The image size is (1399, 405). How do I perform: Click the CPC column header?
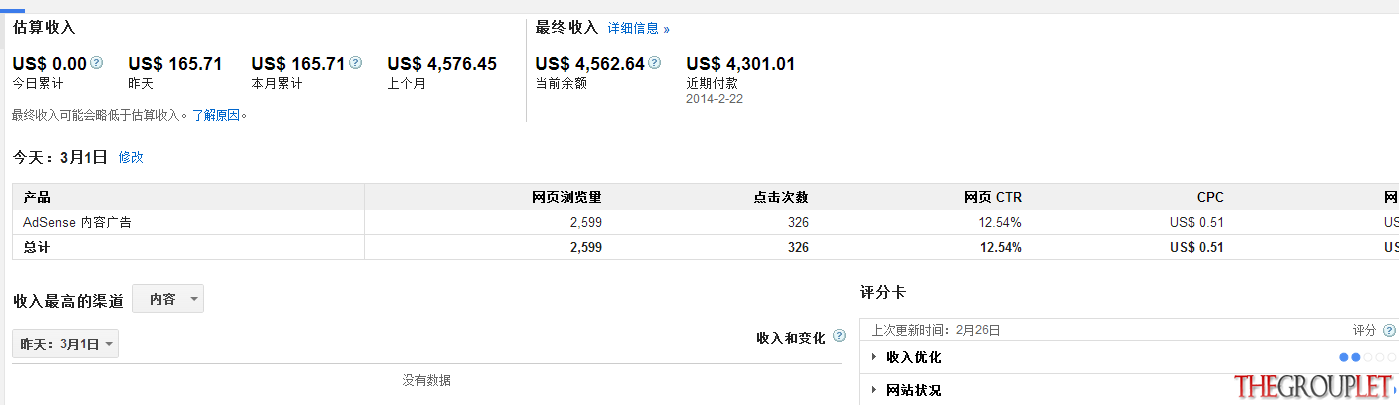[x=1210, y=197]
